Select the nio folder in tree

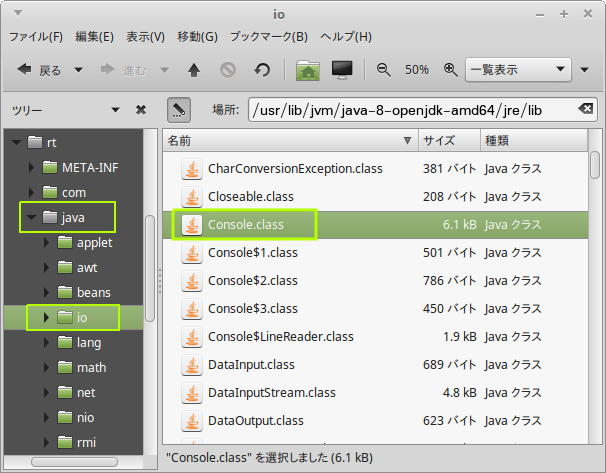click(x=85, y=417)
